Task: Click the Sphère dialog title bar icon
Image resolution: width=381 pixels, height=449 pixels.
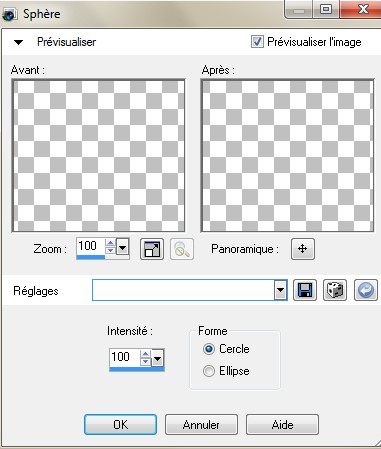Action: pos(10,14)
